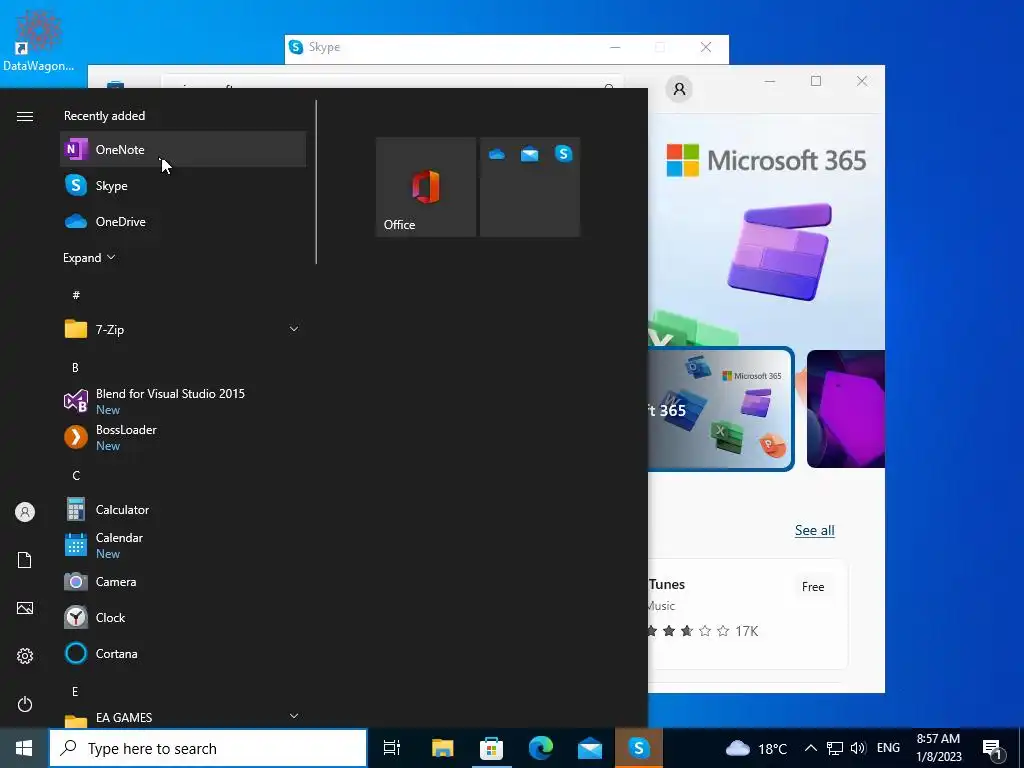Image resolution: width=1024 pixels, height=768 pixels.
Task: Expand the 7-Zip folder
Action: (x=183, y=329)
